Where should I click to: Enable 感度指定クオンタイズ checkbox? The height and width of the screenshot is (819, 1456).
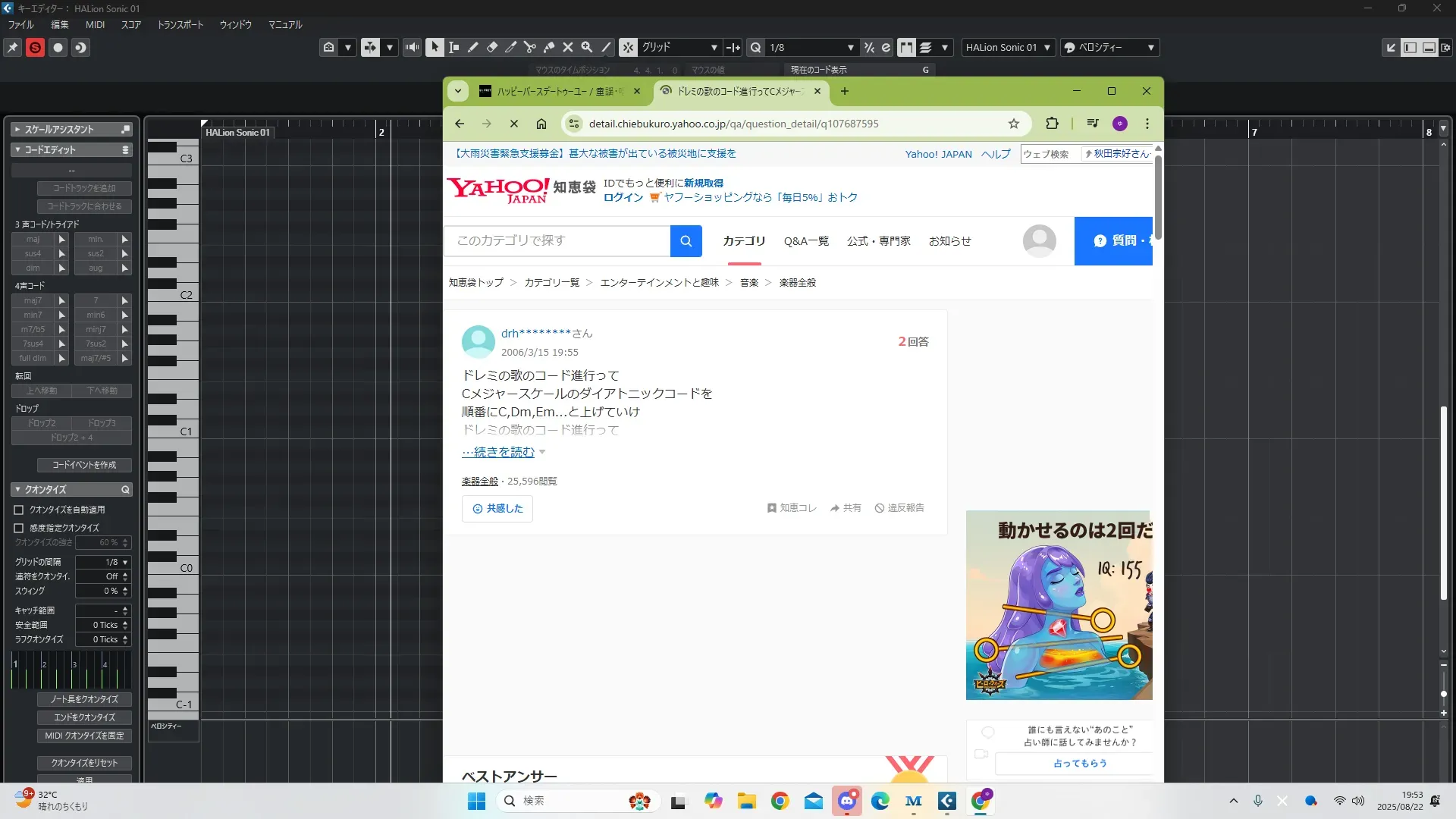19,528
